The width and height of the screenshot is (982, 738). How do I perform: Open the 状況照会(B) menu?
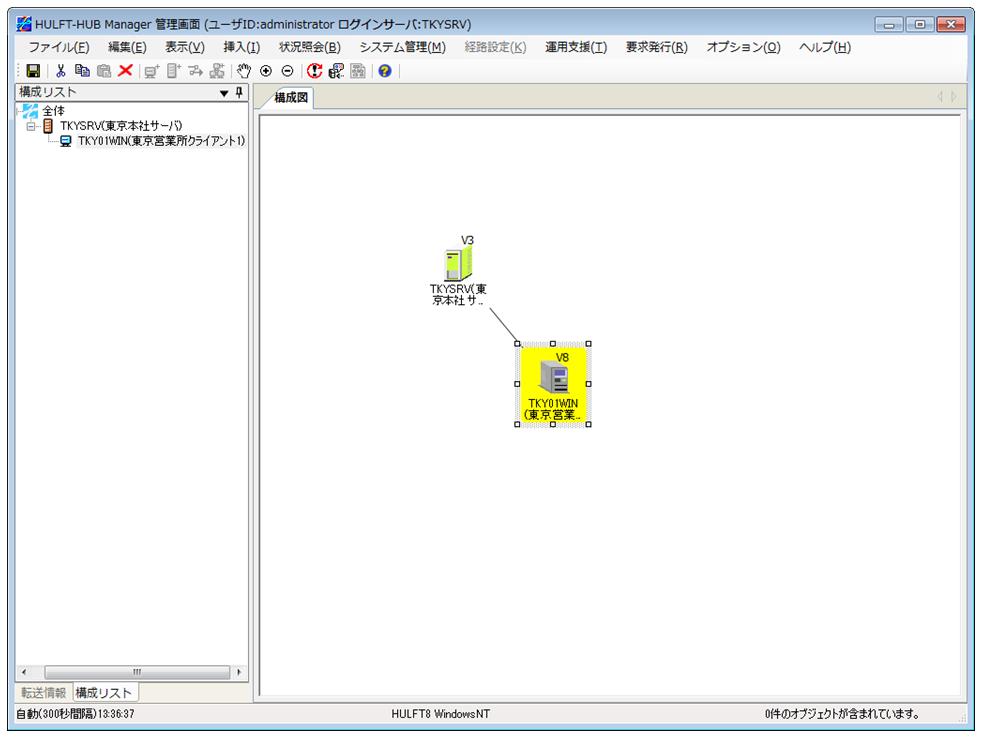[310, 47]
